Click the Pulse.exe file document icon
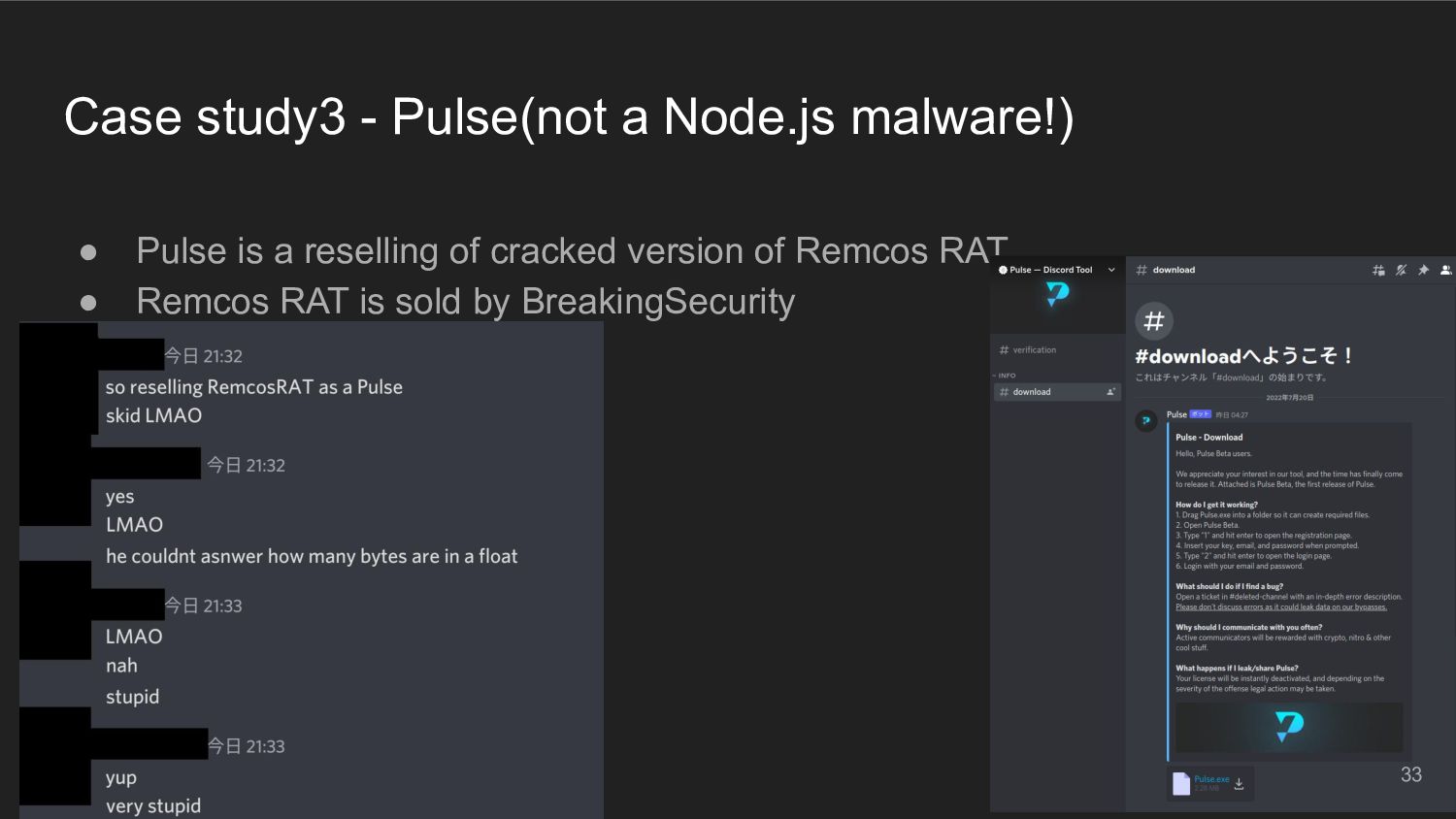The height and width of the screenshot is (819, 1456). 1181,783
